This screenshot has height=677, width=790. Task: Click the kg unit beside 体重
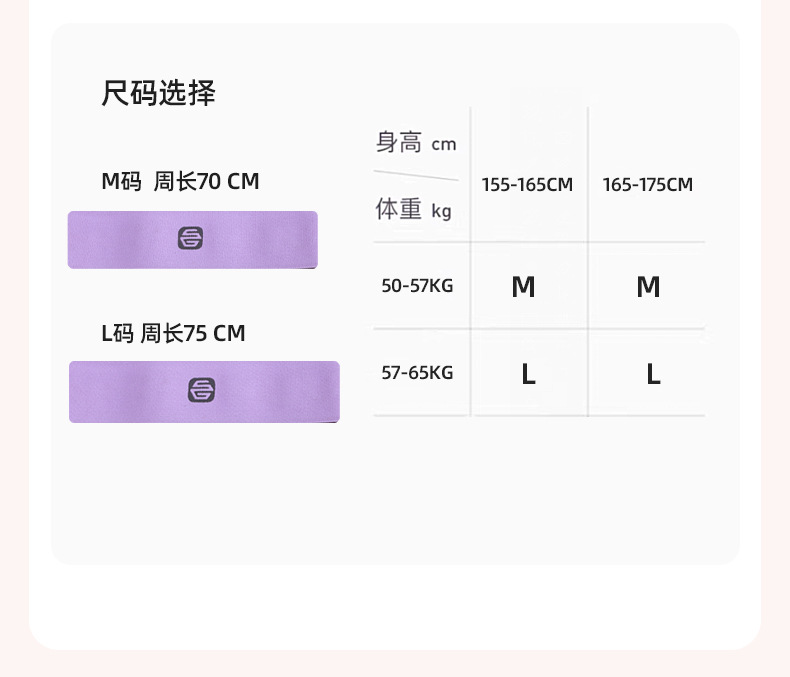click(x=441, y=212)
